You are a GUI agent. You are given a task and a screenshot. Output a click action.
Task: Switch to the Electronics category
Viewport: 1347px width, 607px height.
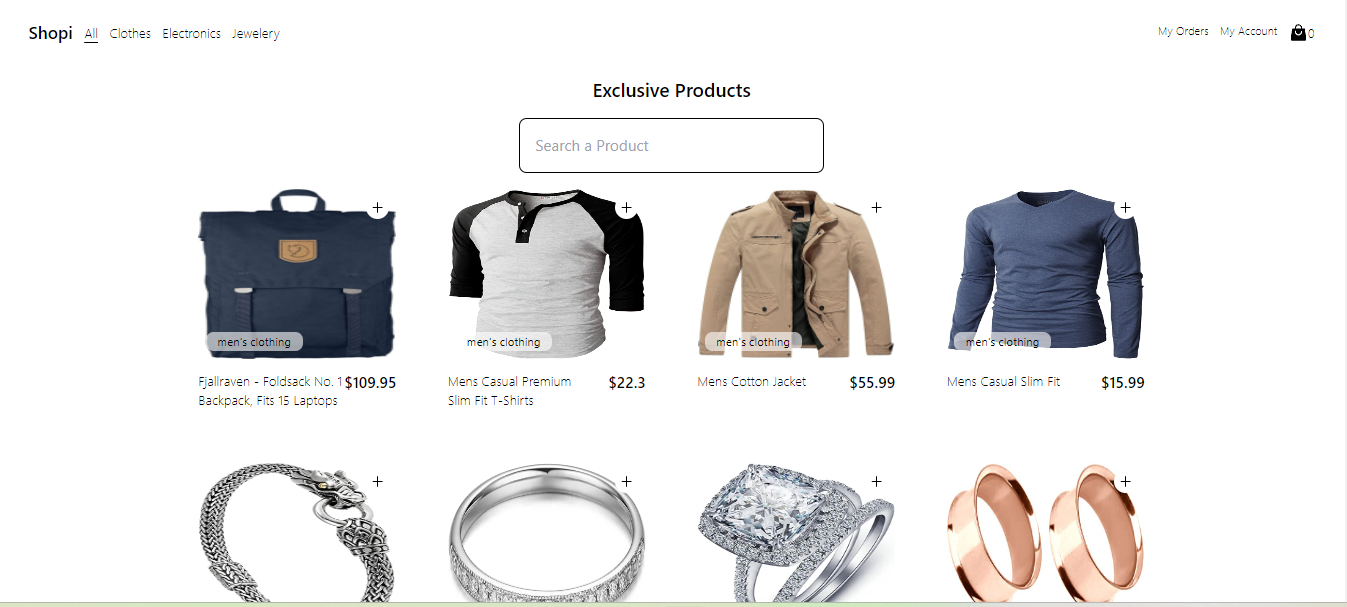191,34
